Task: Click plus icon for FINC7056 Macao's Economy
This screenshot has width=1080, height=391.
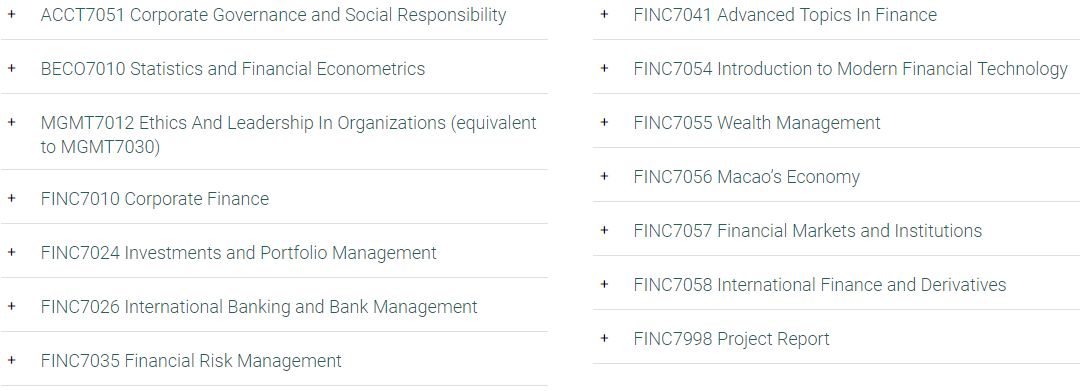Action: point(605,176)
